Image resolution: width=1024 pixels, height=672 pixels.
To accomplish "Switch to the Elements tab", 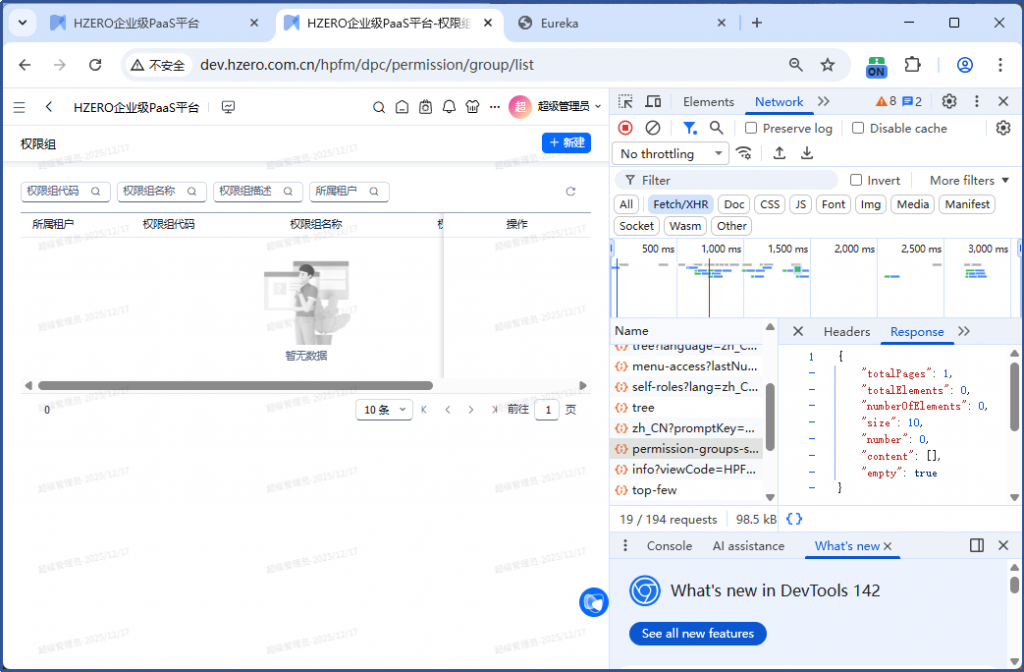I will 708,102.
